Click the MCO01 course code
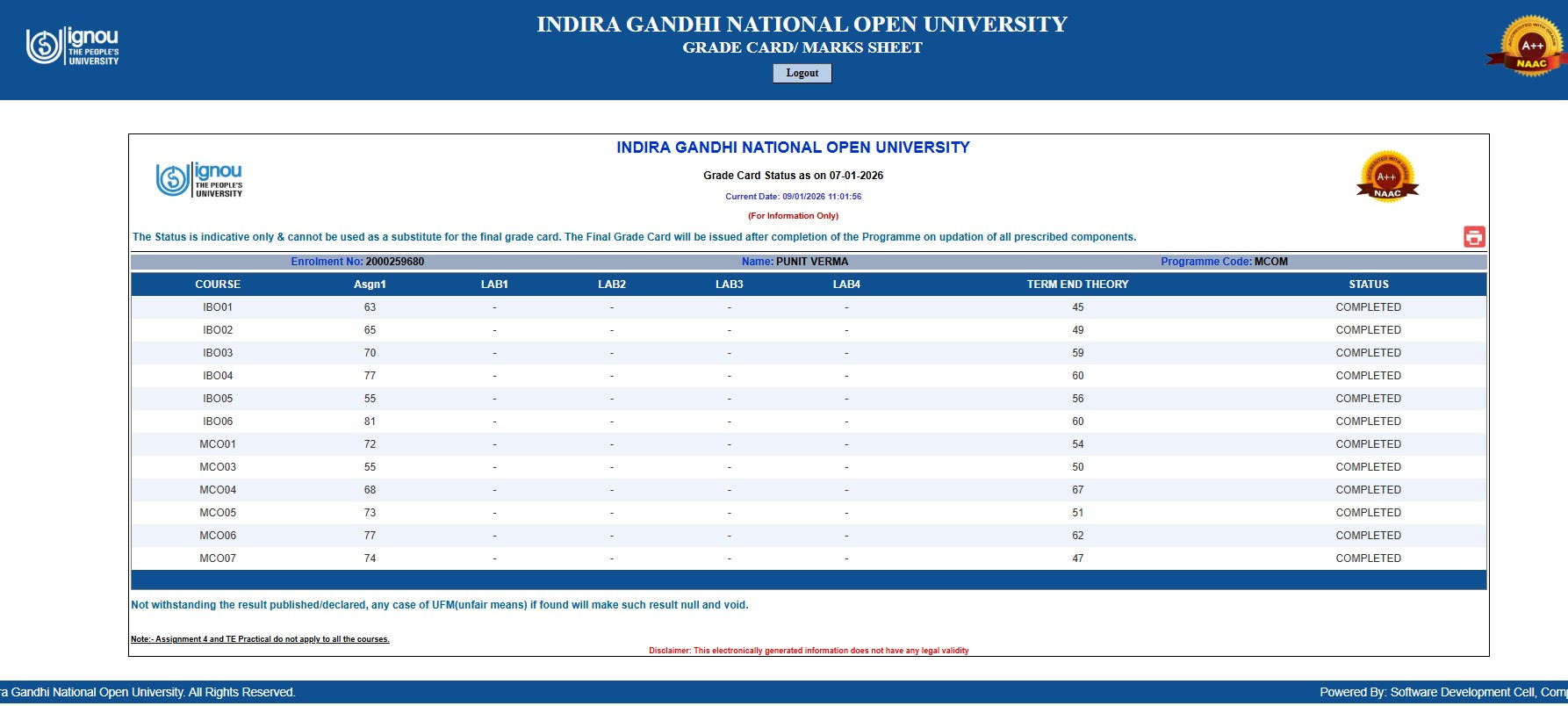This screenshot has height=706, width=1568. (218, 444)
